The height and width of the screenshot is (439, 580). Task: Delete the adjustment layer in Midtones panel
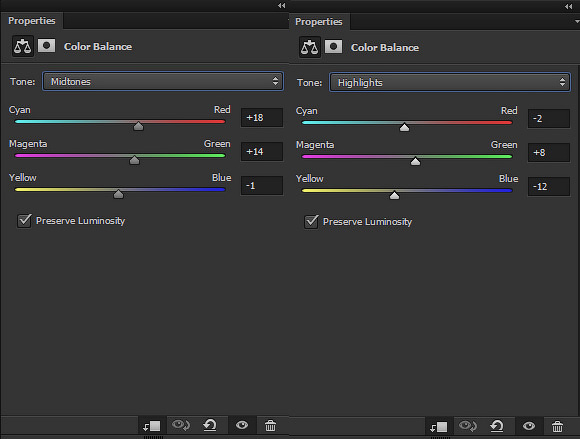270,426
